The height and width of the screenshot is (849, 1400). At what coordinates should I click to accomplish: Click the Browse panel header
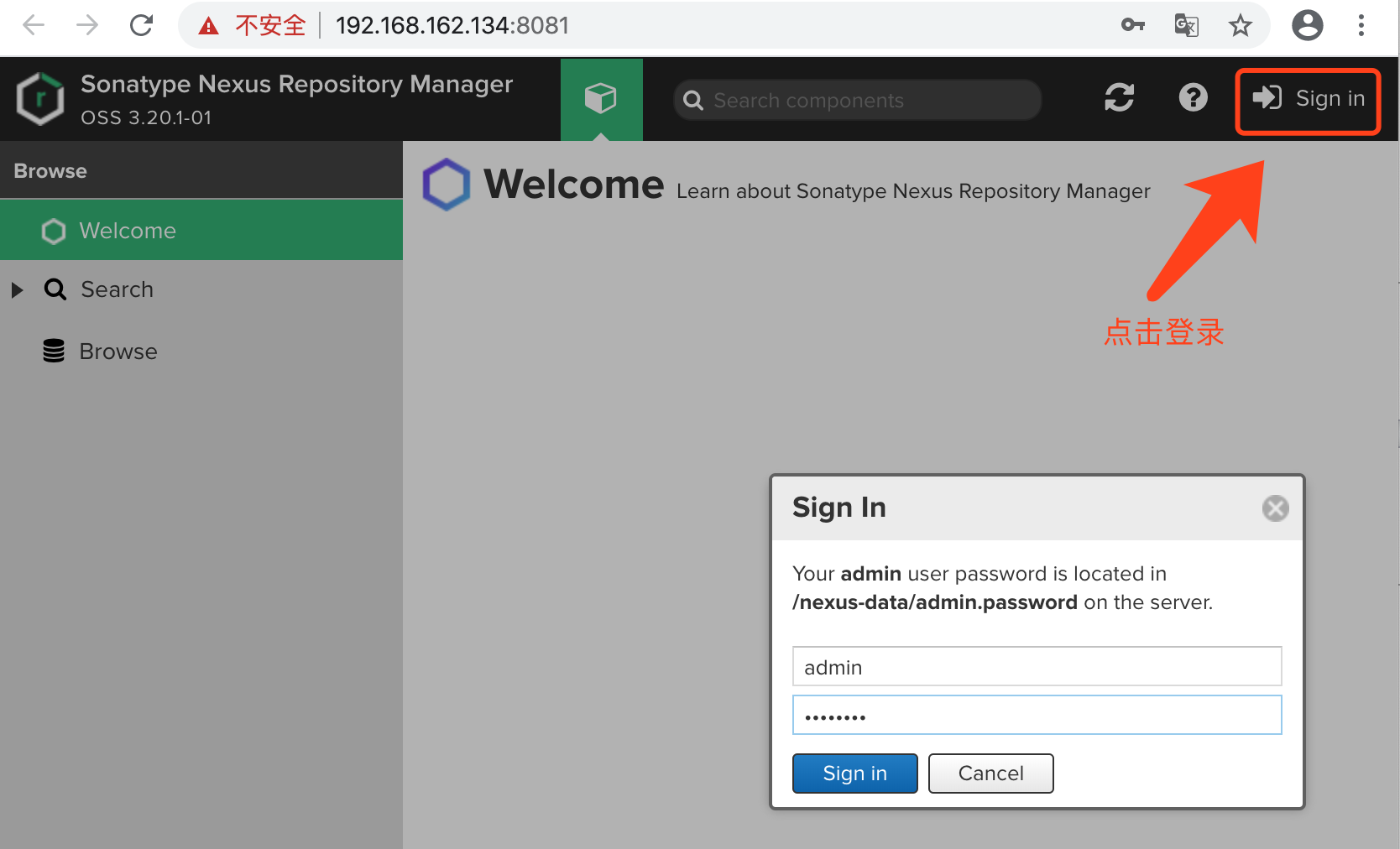click(201, 170)
